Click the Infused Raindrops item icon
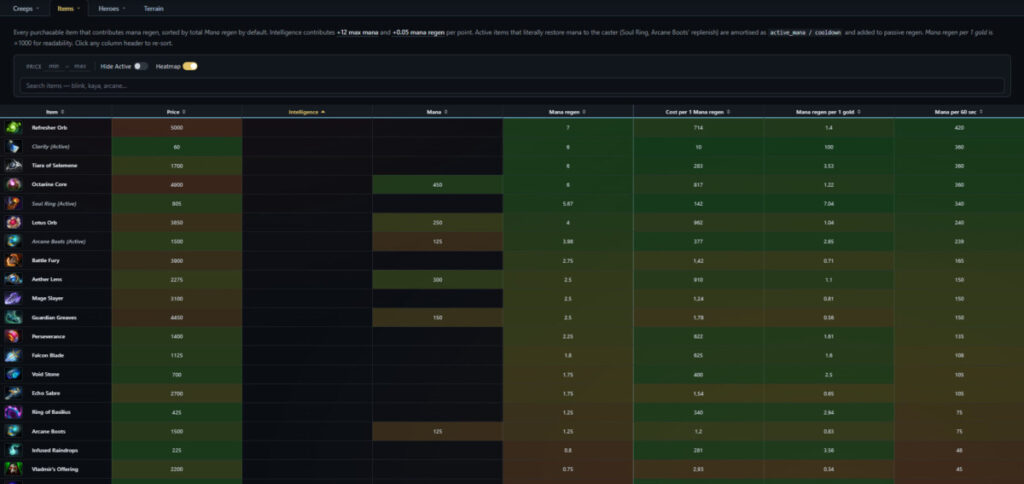This screenshot has width=1024, height=484. (13, 450)
